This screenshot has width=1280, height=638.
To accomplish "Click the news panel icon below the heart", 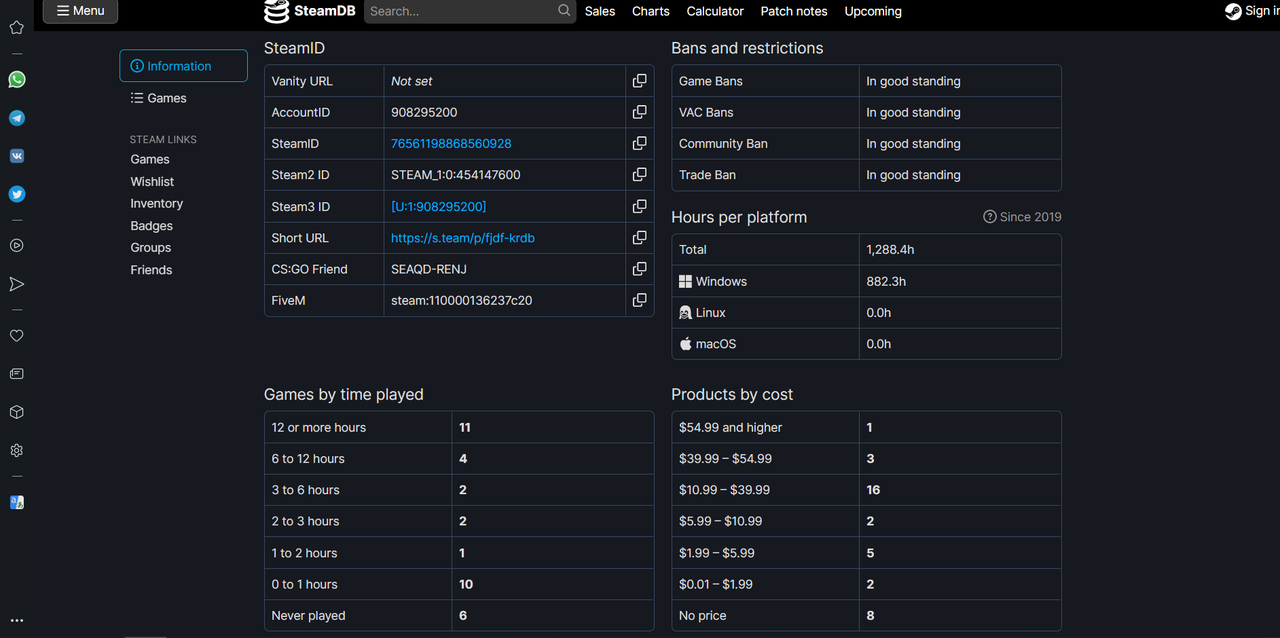I will click(x=17, y=374).
